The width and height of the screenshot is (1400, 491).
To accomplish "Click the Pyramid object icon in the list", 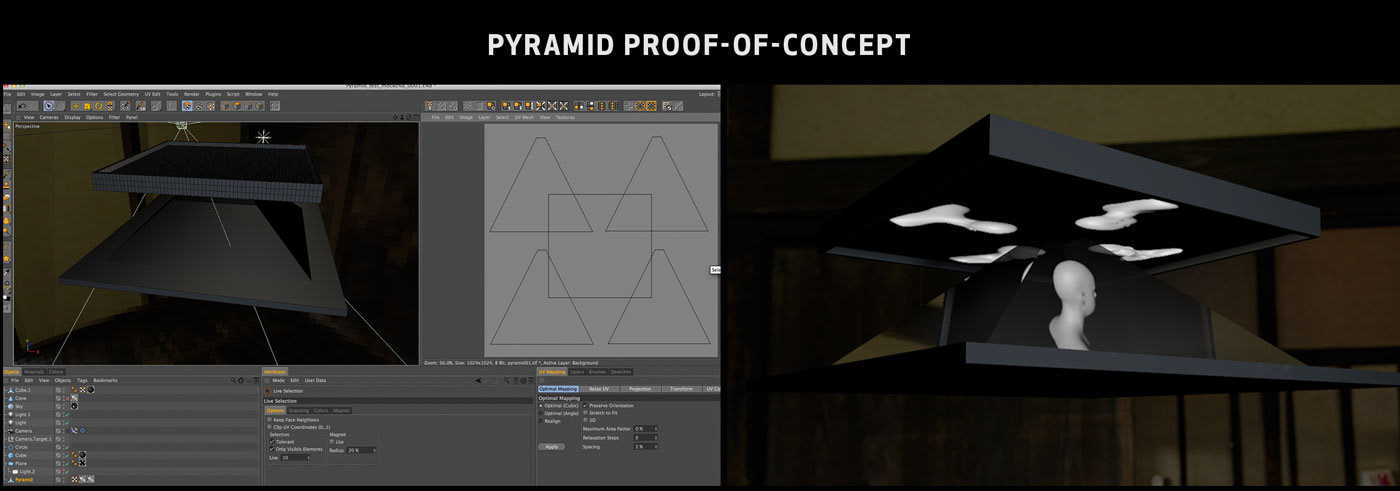I will point(10,480).
